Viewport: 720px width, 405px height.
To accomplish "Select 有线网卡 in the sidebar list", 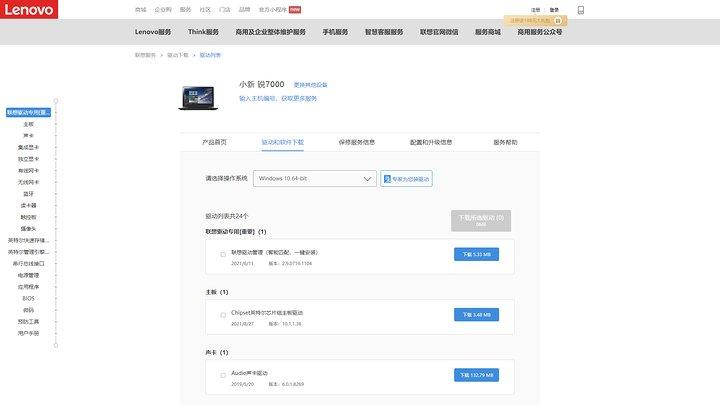I will pos(28,171).
